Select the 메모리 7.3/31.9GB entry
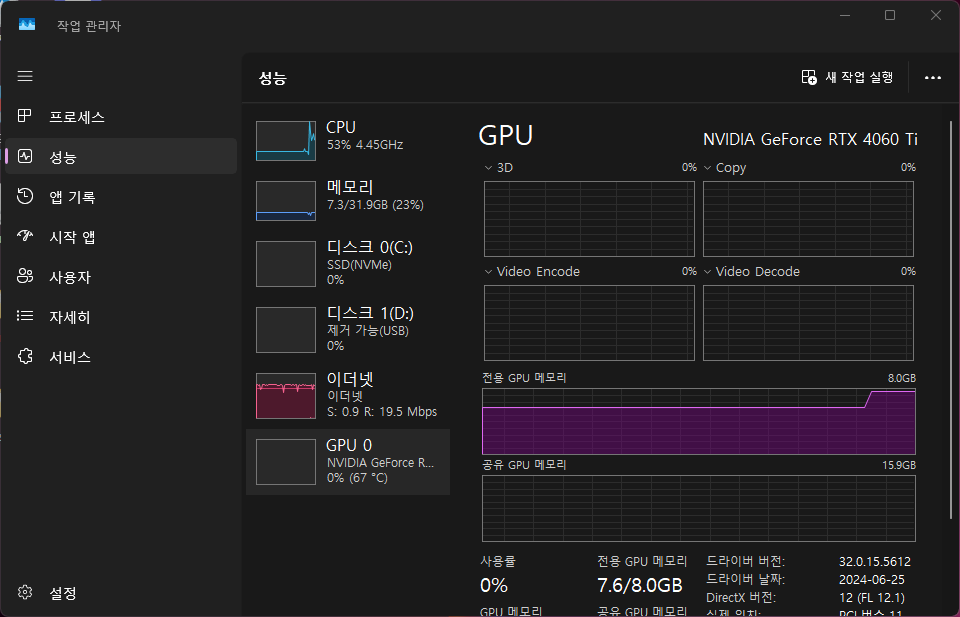The width and height of the screenshot is (960, 617). [x=348, y=201]
